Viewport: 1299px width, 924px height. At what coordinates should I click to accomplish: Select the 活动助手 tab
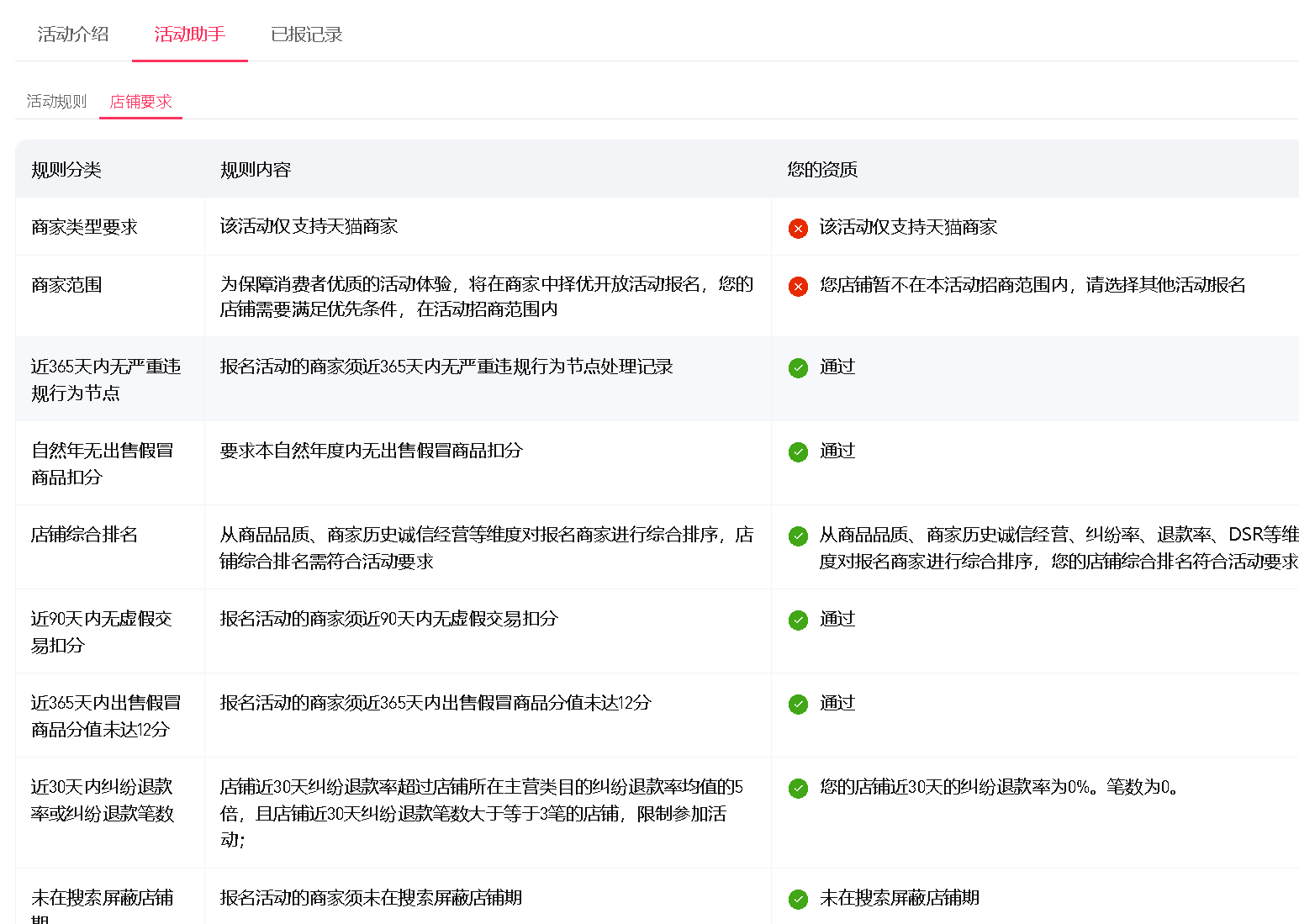click(x=190, y=34)
